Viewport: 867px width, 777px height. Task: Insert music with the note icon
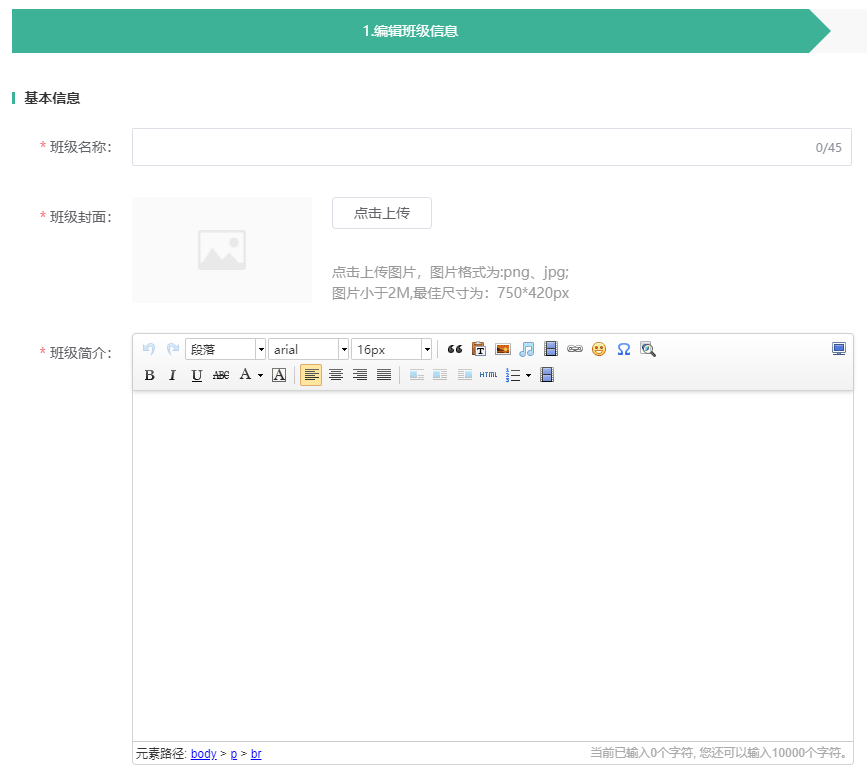pos(527,349)
